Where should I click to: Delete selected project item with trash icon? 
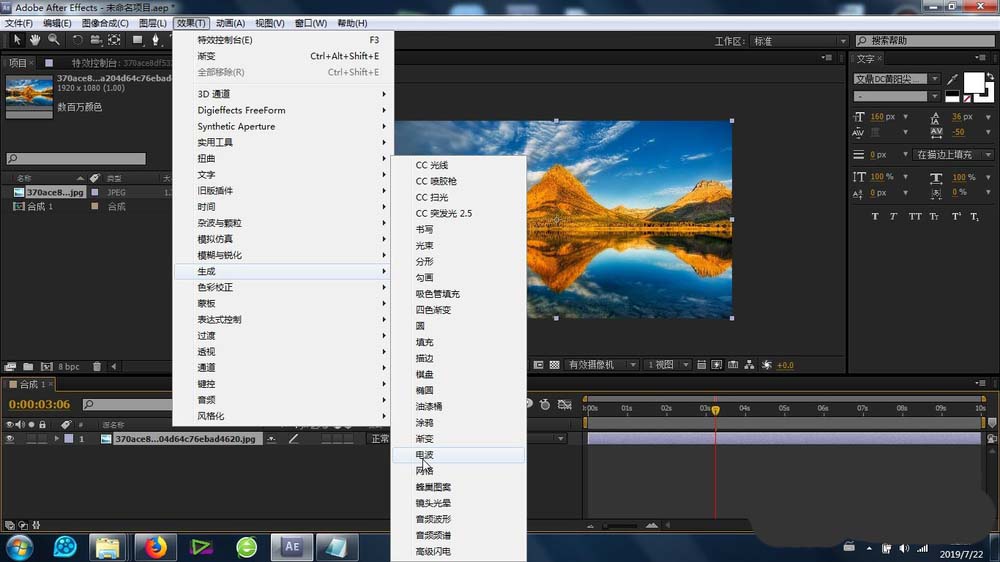97,366
